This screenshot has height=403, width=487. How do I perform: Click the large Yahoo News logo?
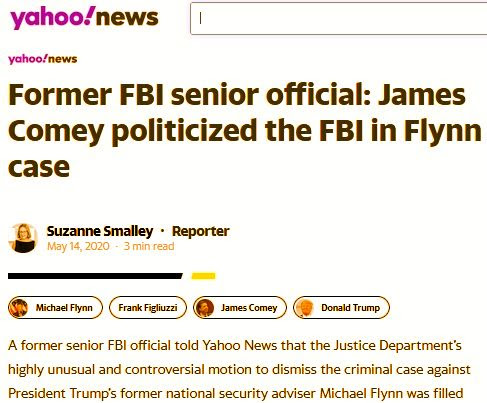pos(84,17)
